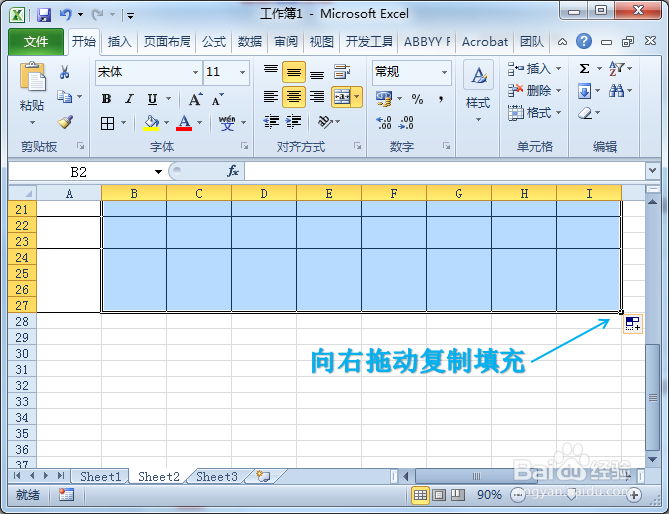Open the 文件 File tab

(36, 41)
